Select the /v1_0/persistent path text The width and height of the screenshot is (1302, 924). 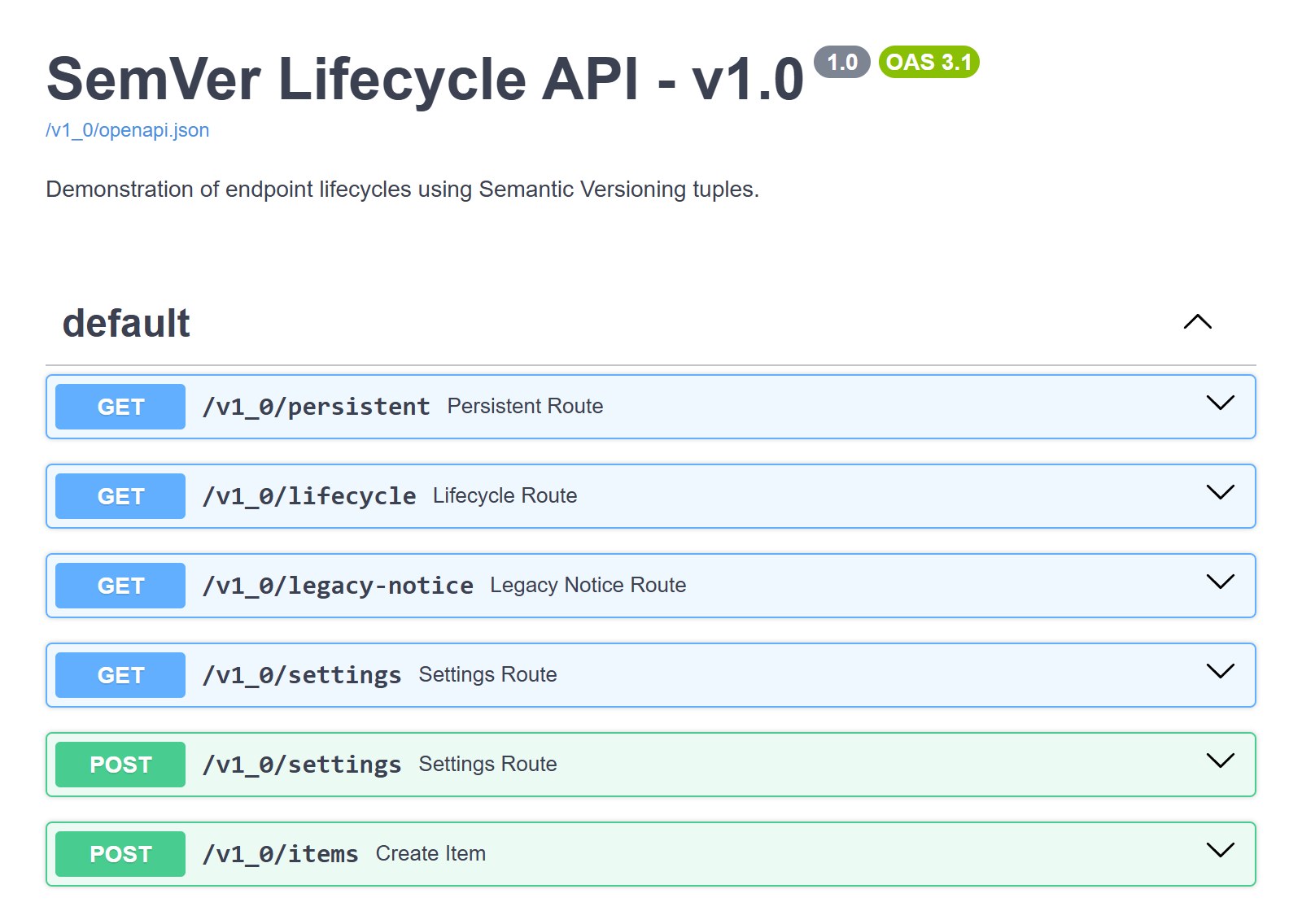(317, 407)
